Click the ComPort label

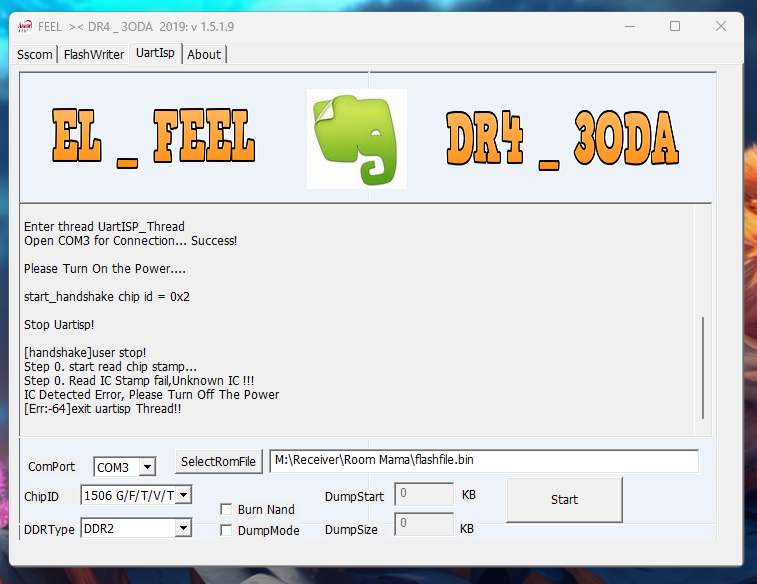52,467
